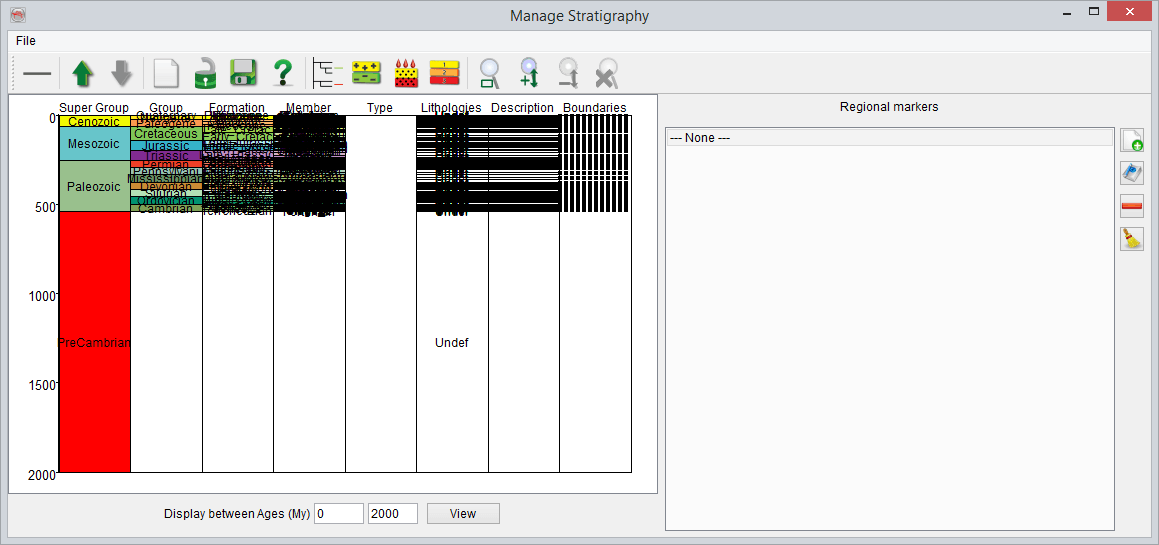Click the start age field showing 0
The height and width of the screenshot is (545, 1159).
tap(338, 514)
